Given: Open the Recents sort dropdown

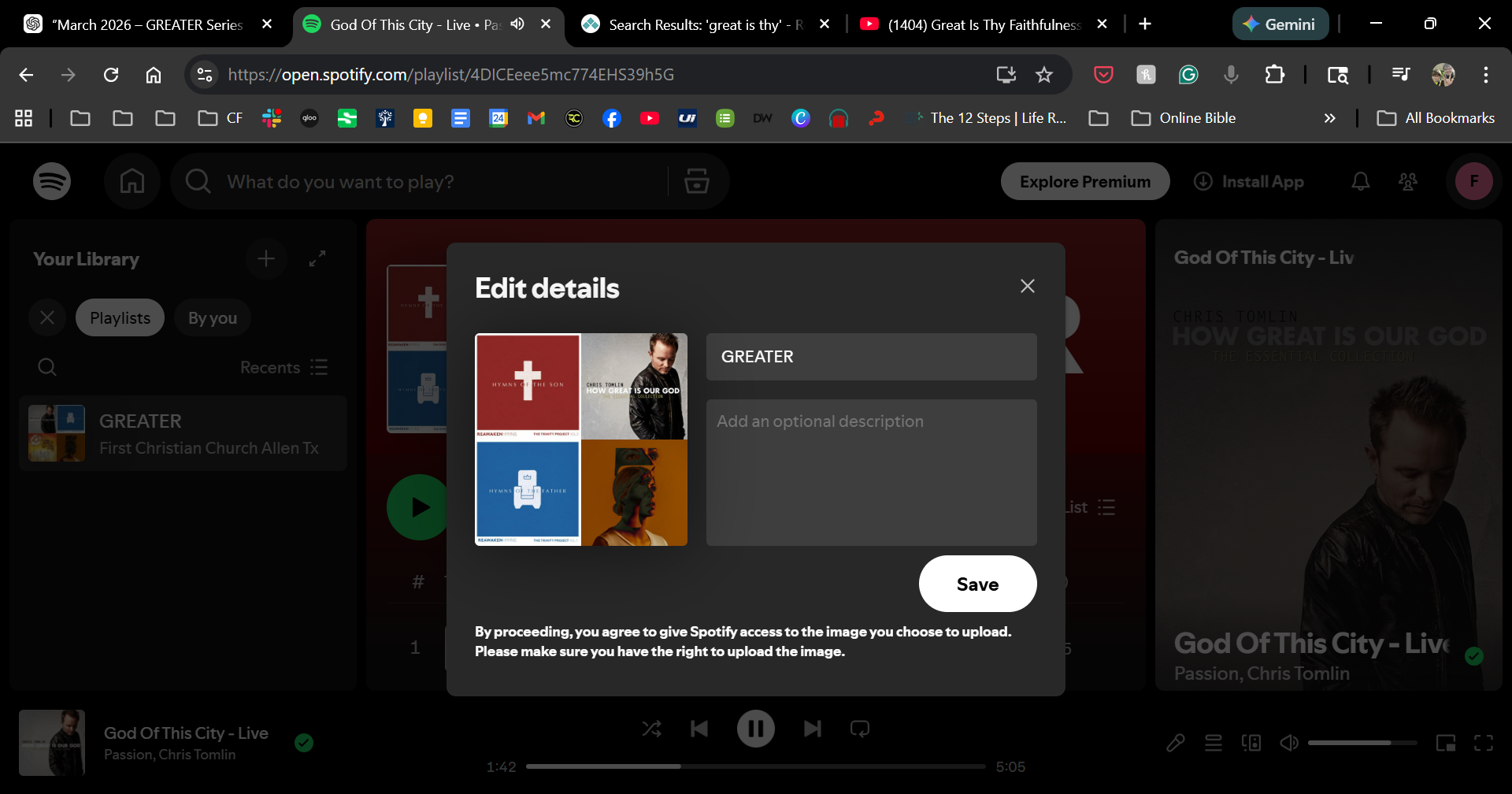Looking at the screenshot, I should (x=283, y=367).
